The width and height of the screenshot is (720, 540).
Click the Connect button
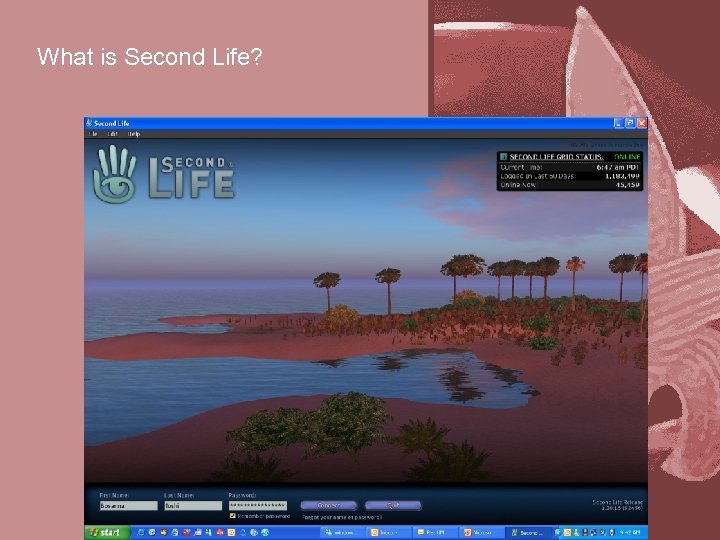329,506
